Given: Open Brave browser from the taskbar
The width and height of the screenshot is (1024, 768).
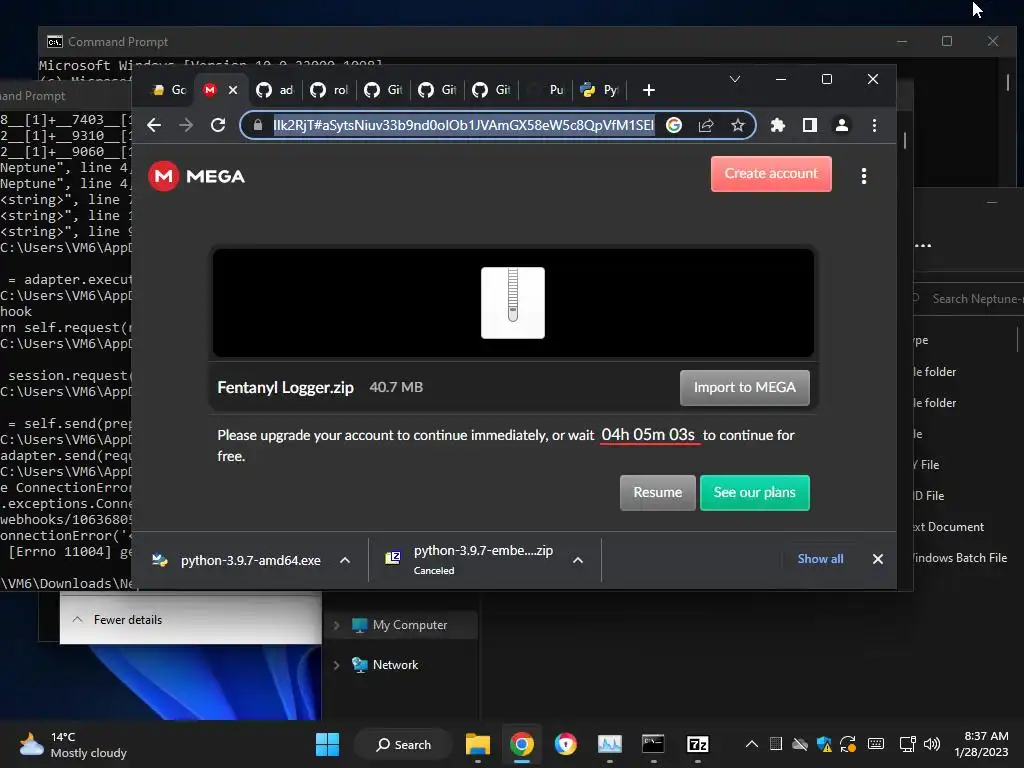Looking at the screenshot, I should tap(566, 744).
